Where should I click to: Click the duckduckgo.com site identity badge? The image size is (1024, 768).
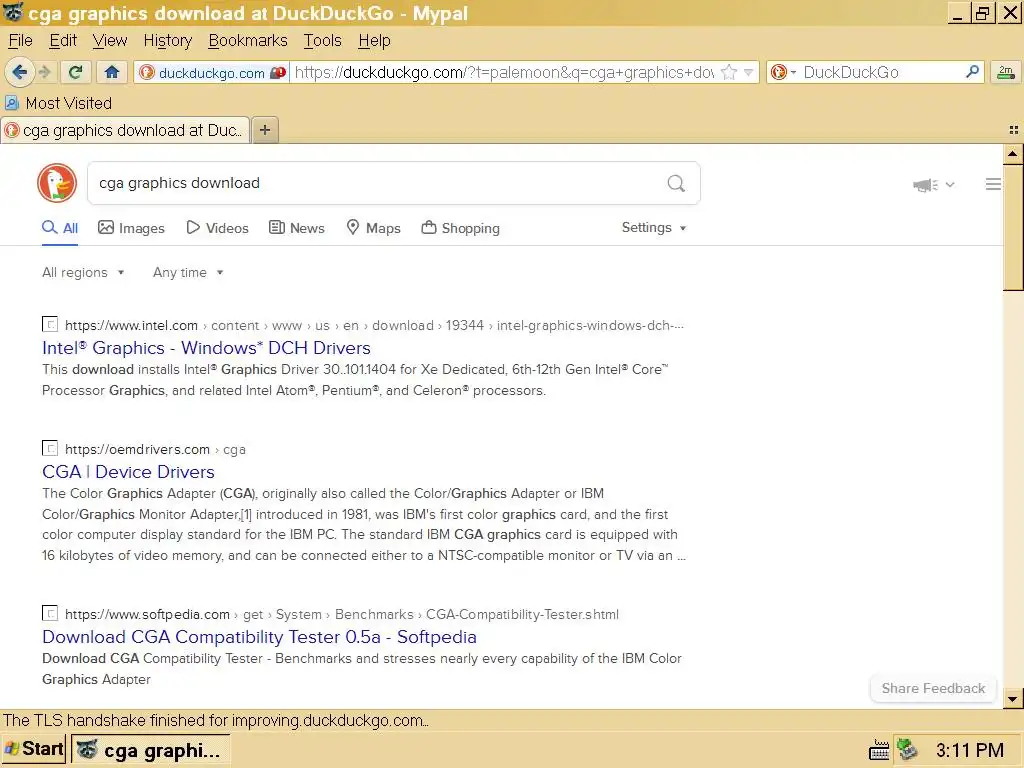coord(212,72)
